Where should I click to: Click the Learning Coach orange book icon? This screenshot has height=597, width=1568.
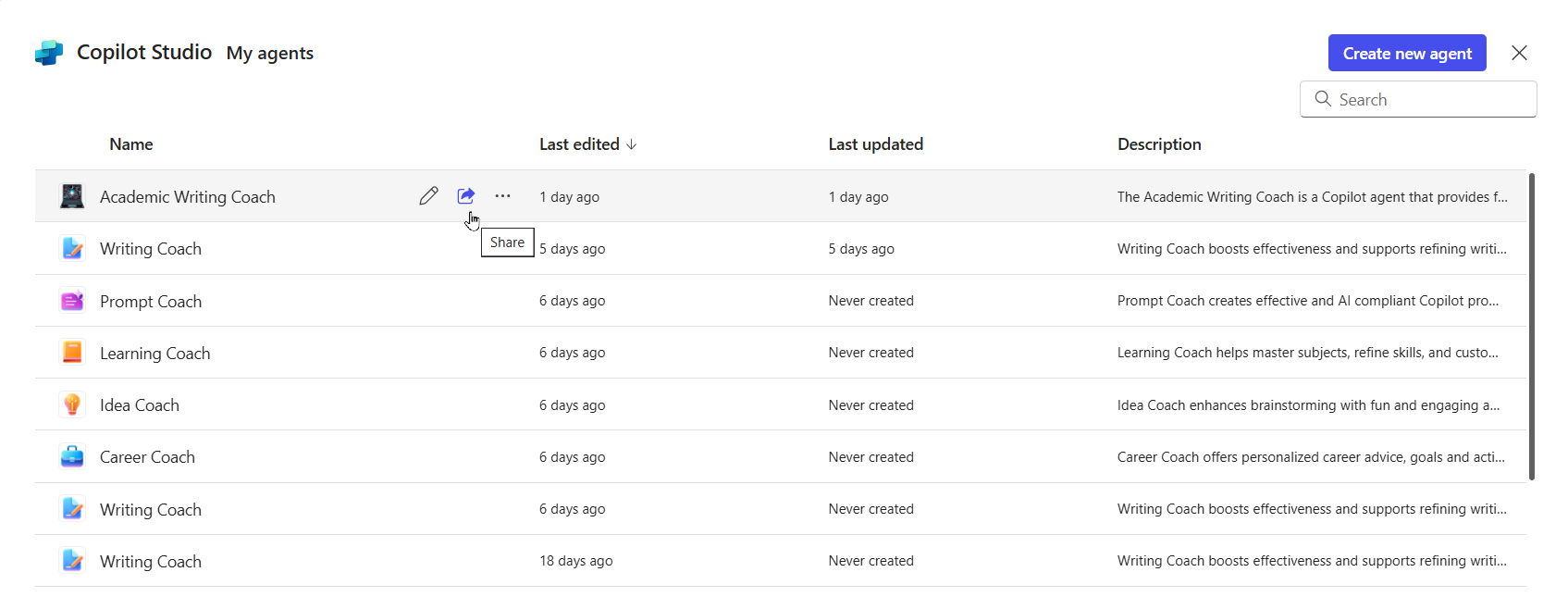[72, 353]
